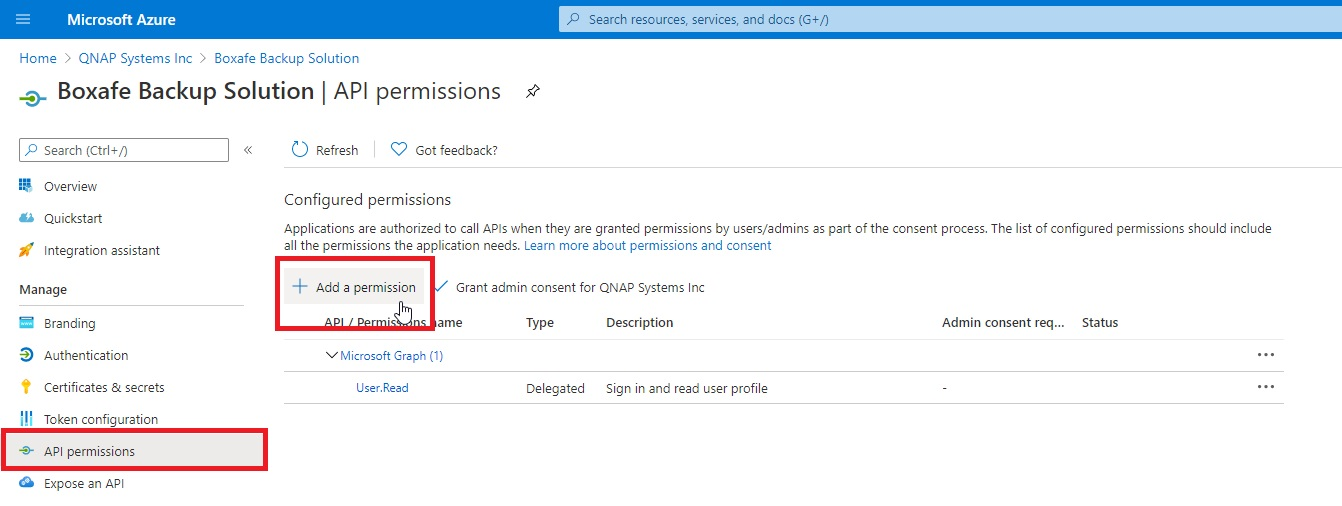
Task: Sort by Type column header
Action: (x=540, y=322)
